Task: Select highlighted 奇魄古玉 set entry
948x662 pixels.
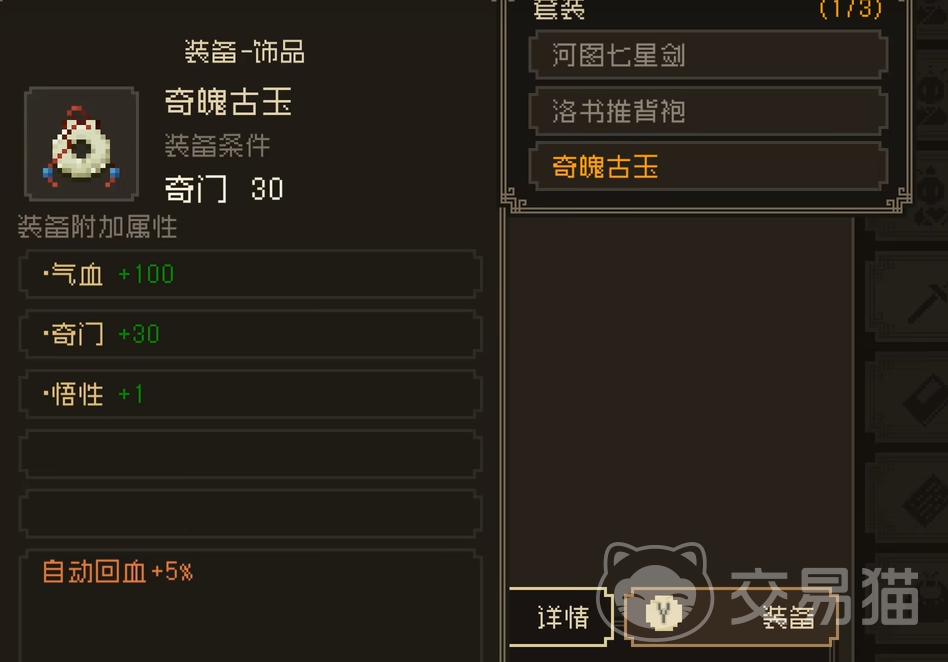Action: pos(708,167)
